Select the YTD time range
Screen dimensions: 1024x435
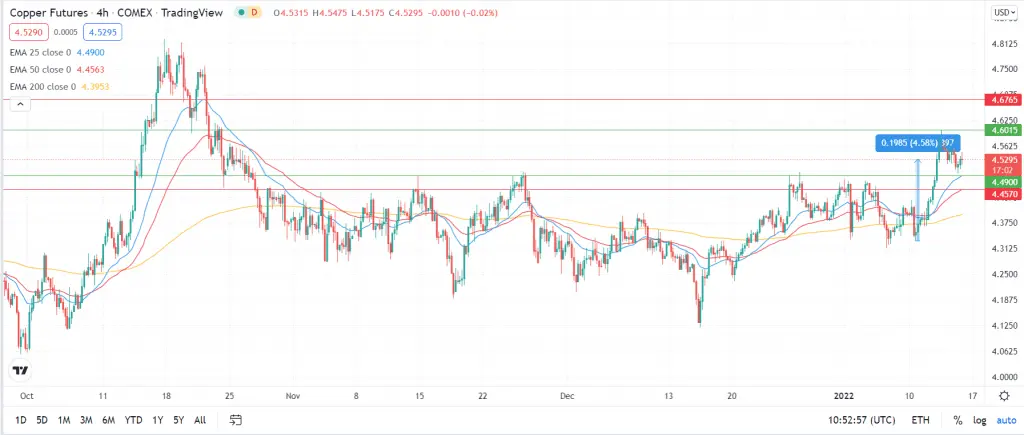point(133,420)
